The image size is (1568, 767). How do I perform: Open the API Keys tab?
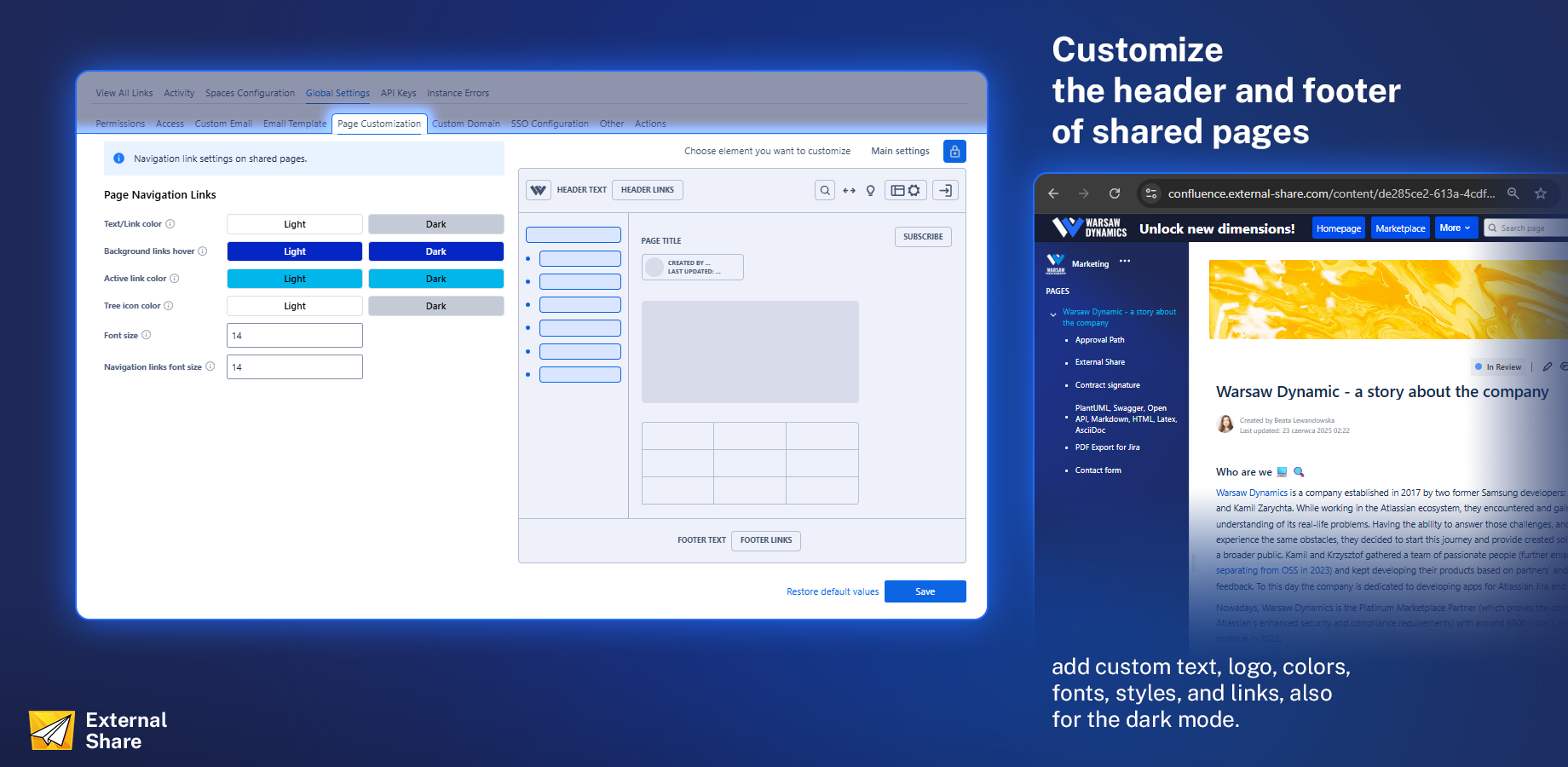(x=398, y=93)
